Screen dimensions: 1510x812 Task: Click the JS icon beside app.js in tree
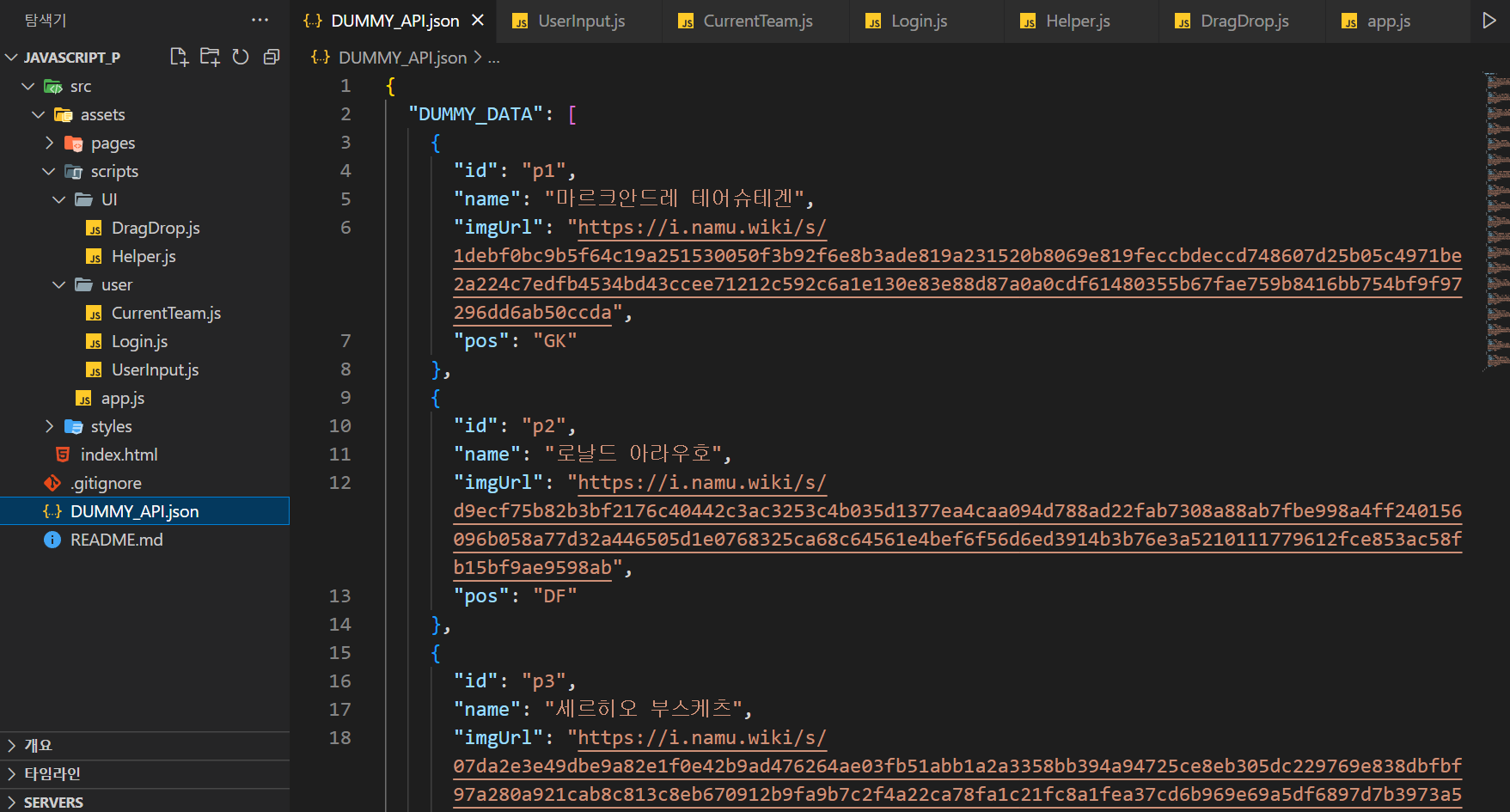tap(83, 399)
